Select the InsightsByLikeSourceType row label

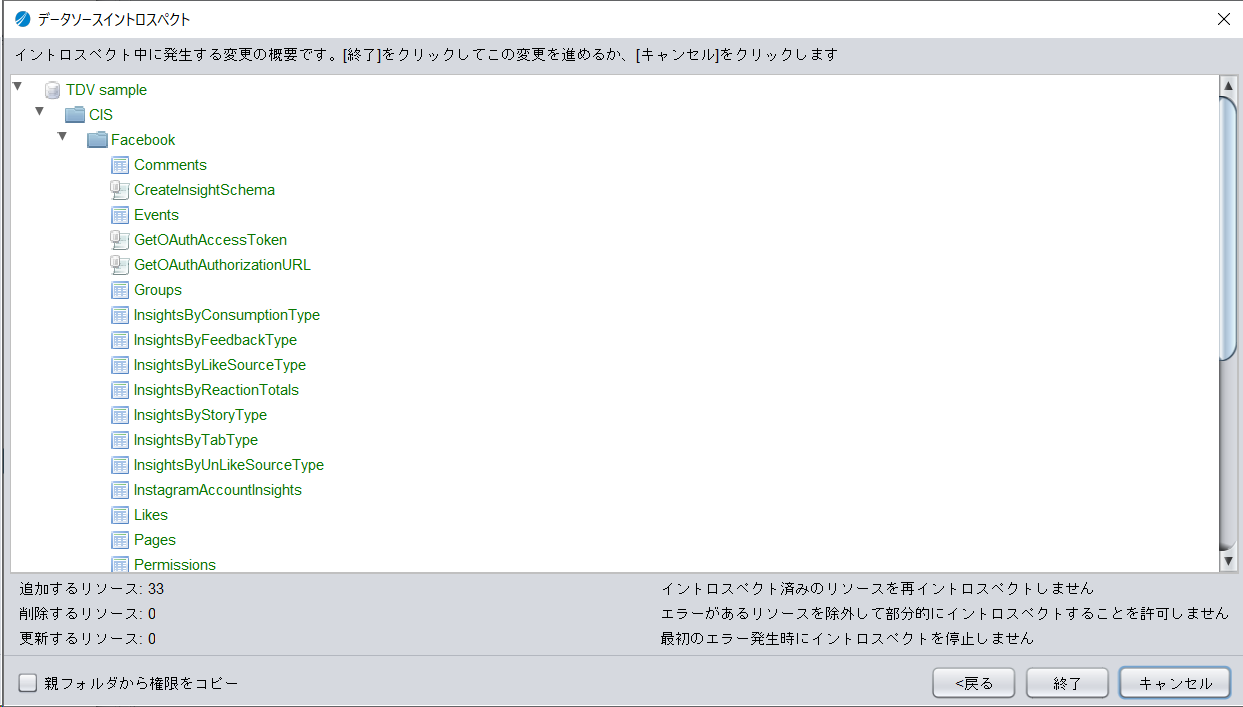[x=220, y=365]
